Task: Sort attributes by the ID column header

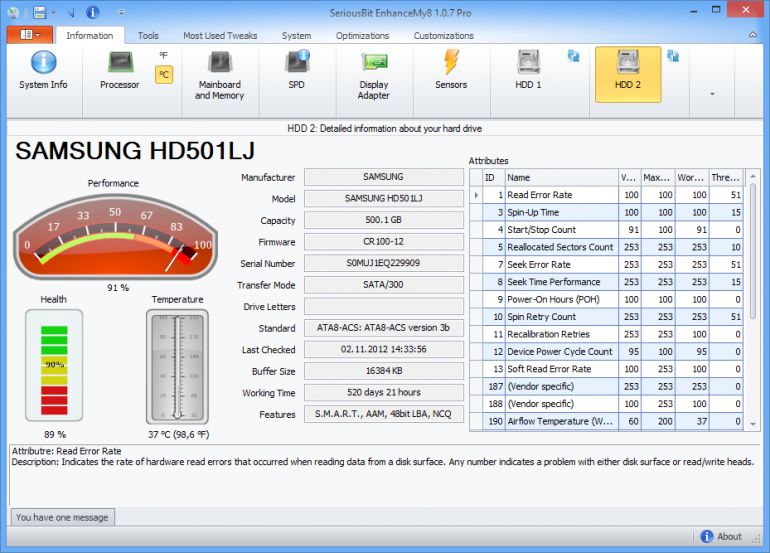Action: [494, 177]
